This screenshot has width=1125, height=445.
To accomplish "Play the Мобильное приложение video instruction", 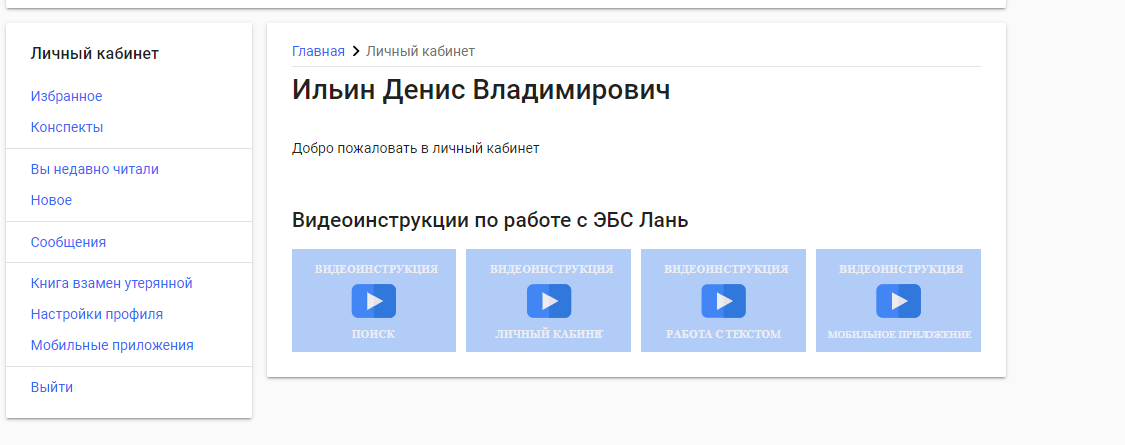I will click(898, 301).
